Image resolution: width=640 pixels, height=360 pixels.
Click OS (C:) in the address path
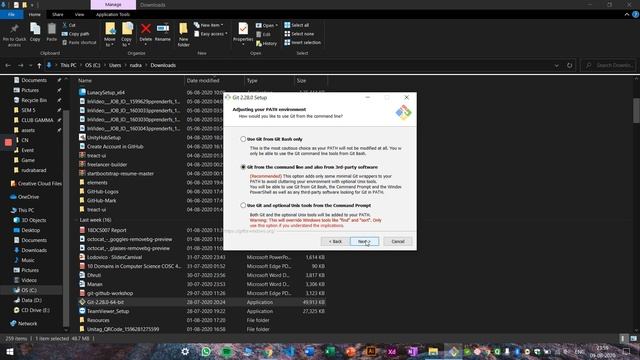coord(93,65)
